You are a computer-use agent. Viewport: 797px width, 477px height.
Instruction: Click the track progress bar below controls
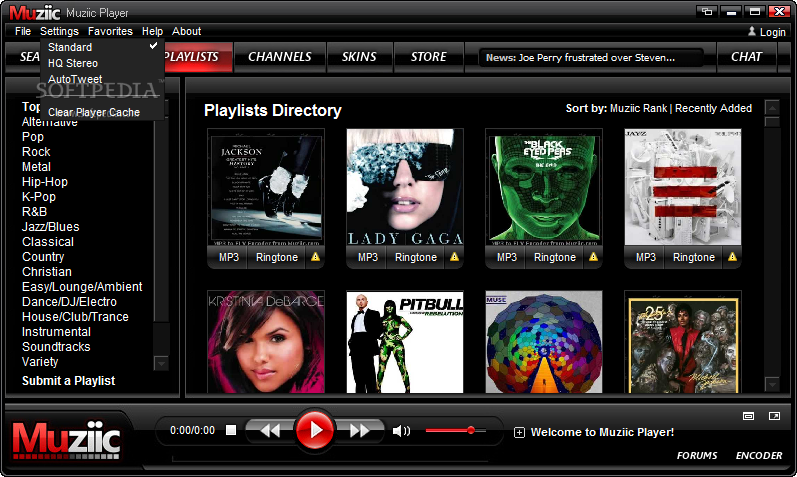pos(330,460)
